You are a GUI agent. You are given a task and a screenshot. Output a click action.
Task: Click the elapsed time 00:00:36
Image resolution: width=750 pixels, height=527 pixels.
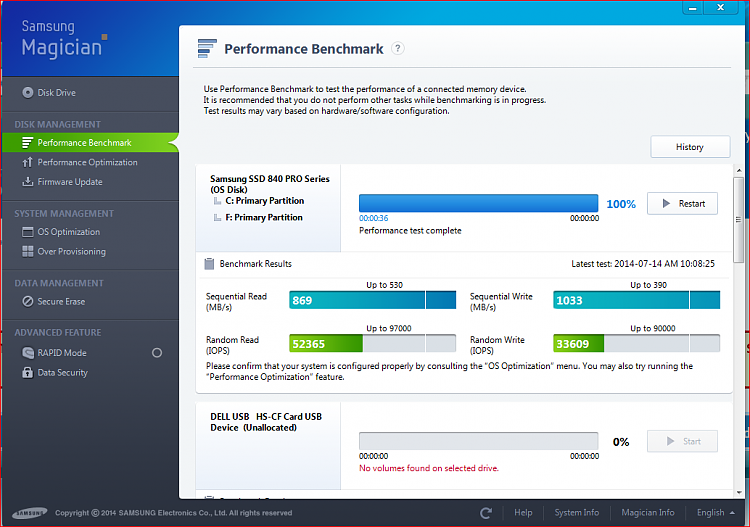374,218
